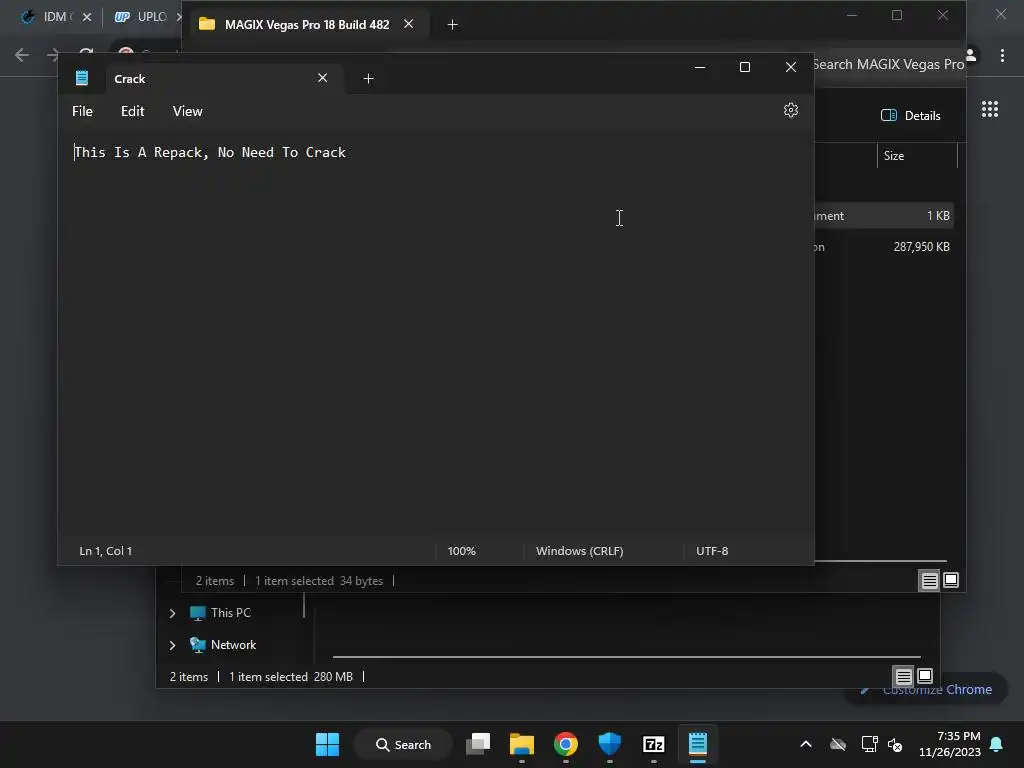Switch to the IDM Chrome tab

click(x=56, y=17)
